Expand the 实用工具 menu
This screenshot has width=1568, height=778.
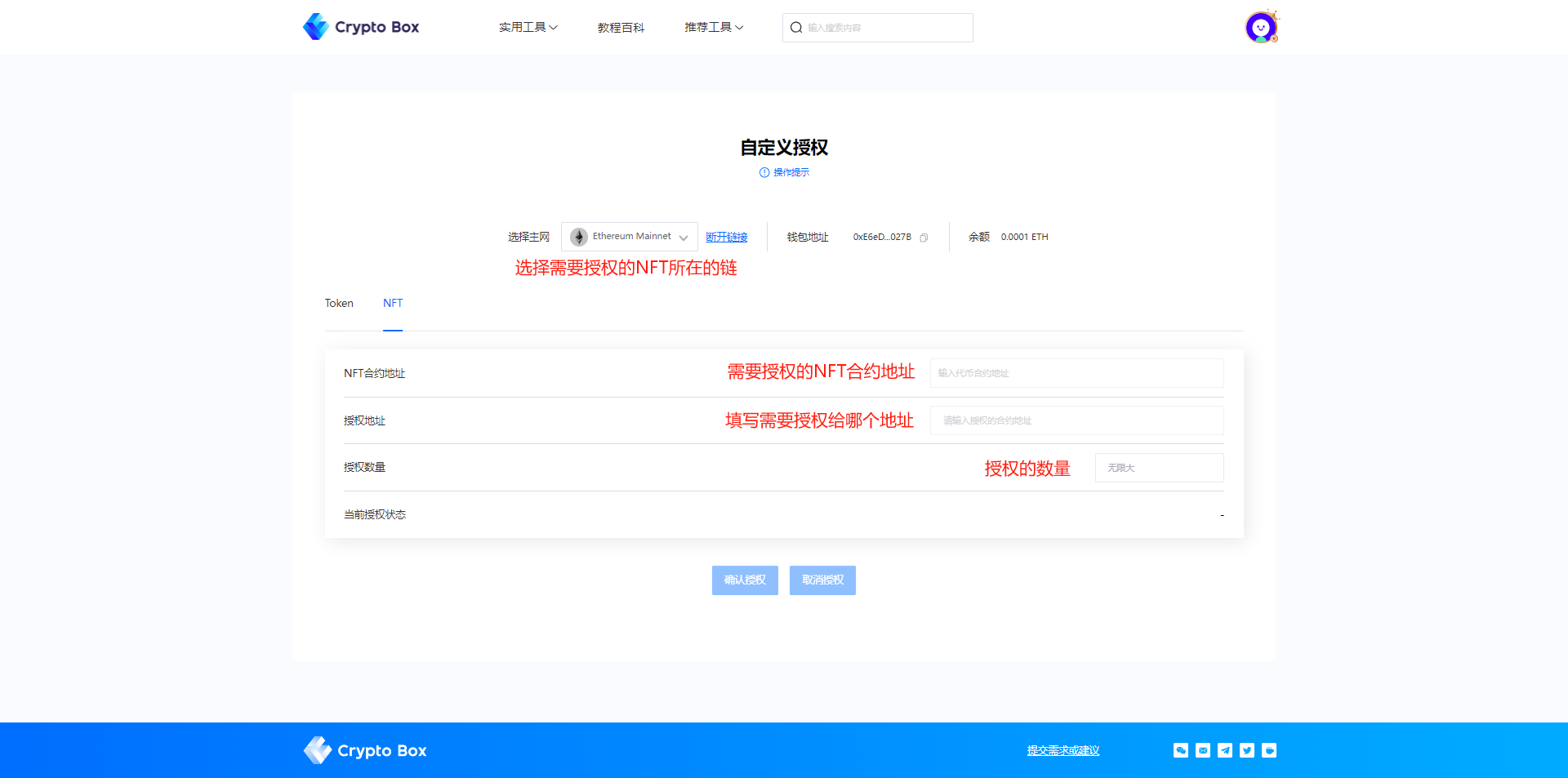(x=528, y=27)
